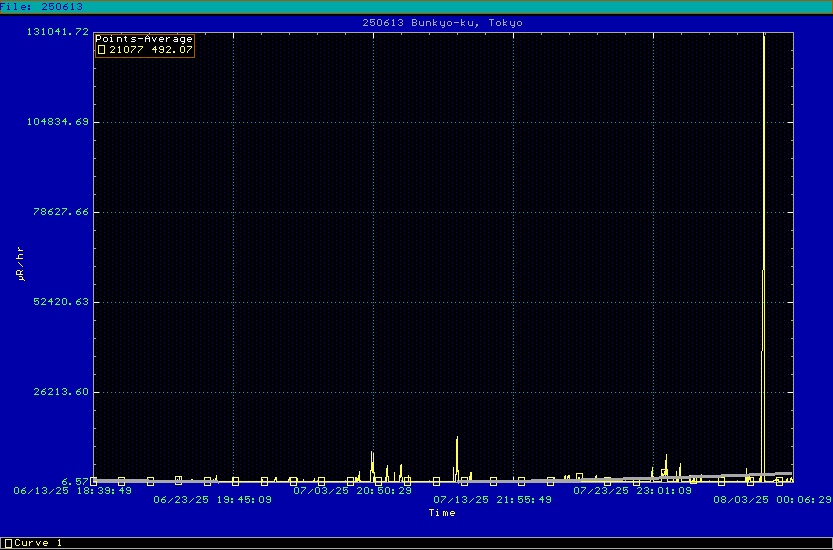
Task: Select the Points-Average legend box
Action: (x=144, y=44)
